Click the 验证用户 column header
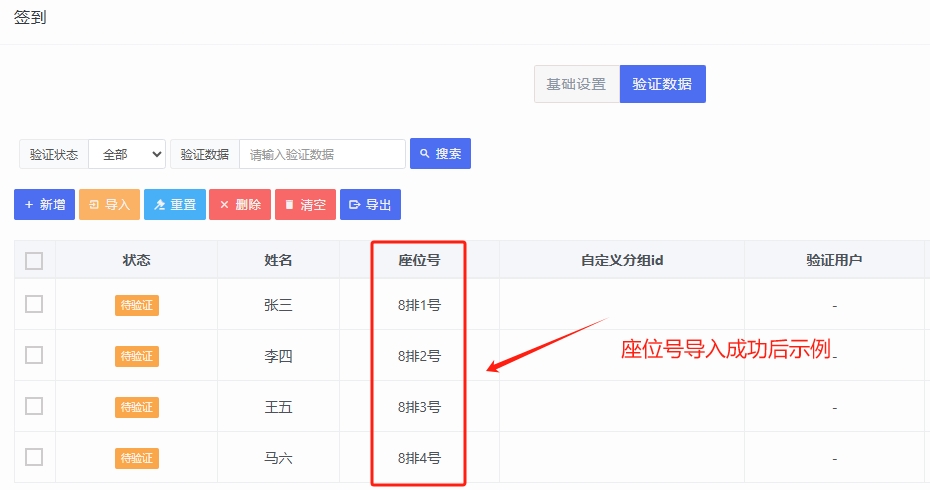Image resolution: width=930 pixels, height=490 pixels. coord(834,260)
